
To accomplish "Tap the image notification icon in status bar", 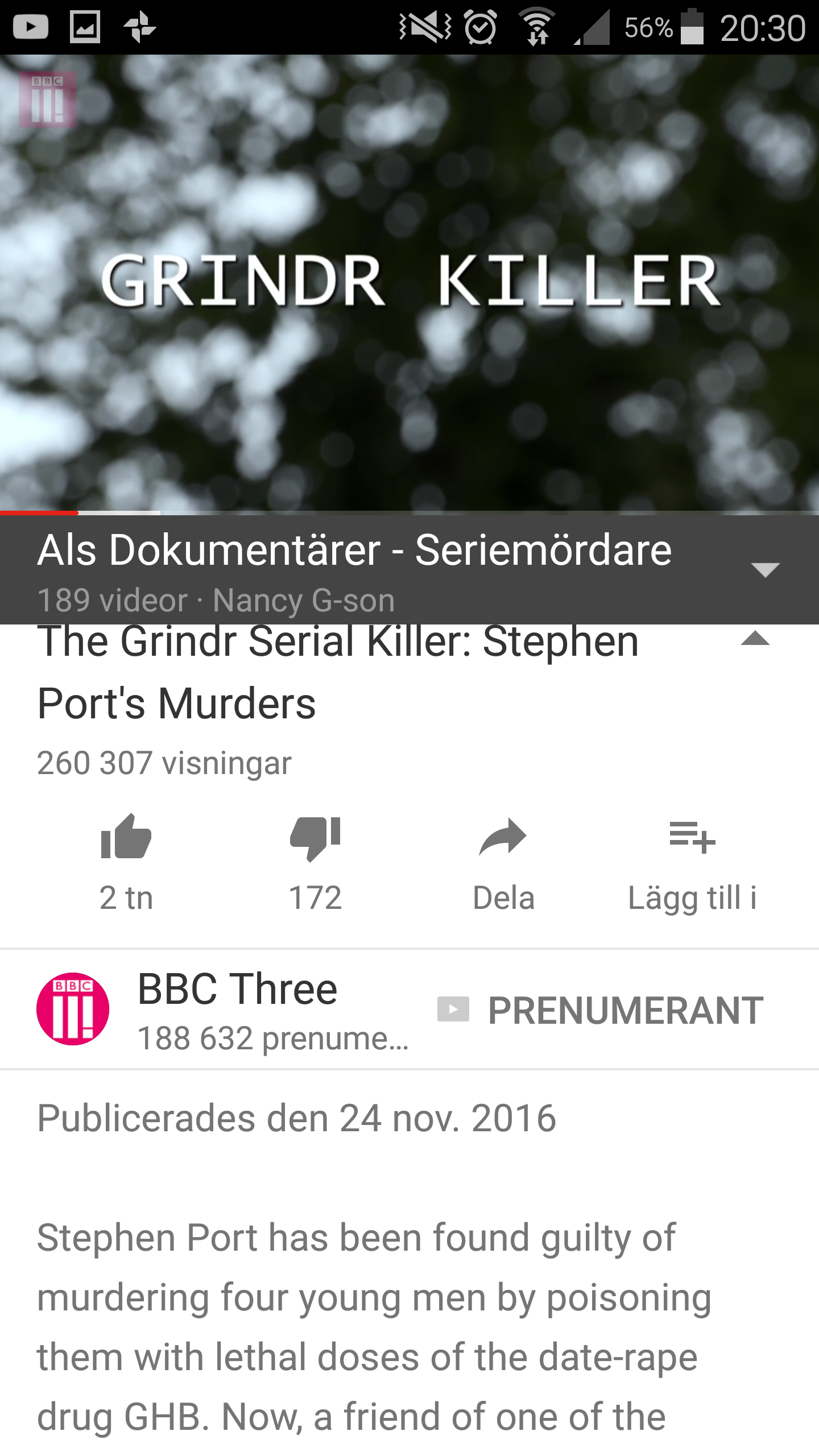I will tap(85, 27).
